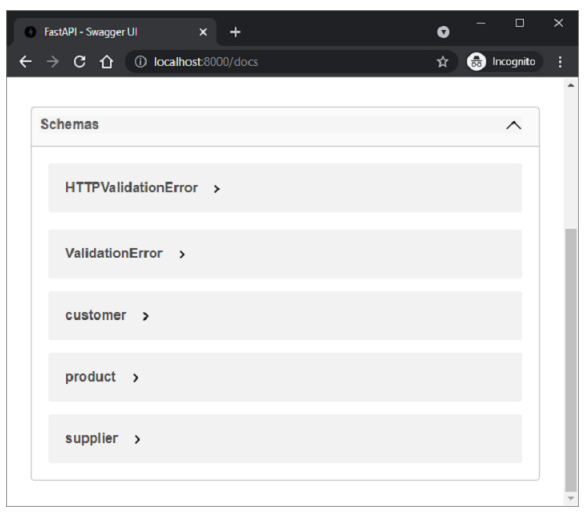
Task: Click the vertical scrollbar thumb
Action: 571,360
